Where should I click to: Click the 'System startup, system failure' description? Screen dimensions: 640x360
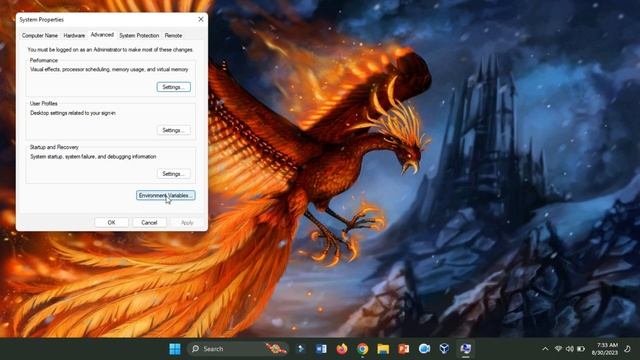(93, 157)
